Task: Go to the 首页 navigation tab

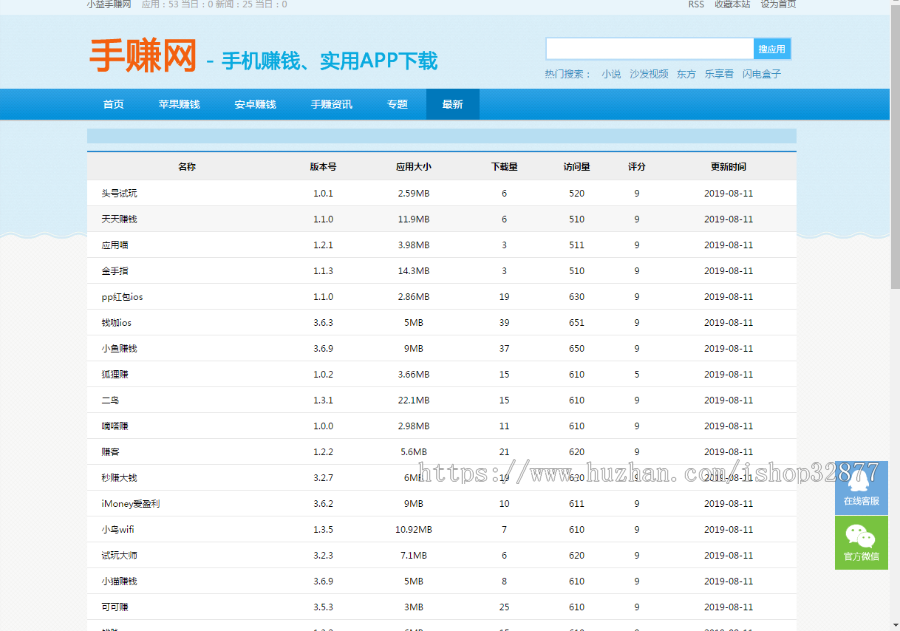Action: [x=113, y=104]
